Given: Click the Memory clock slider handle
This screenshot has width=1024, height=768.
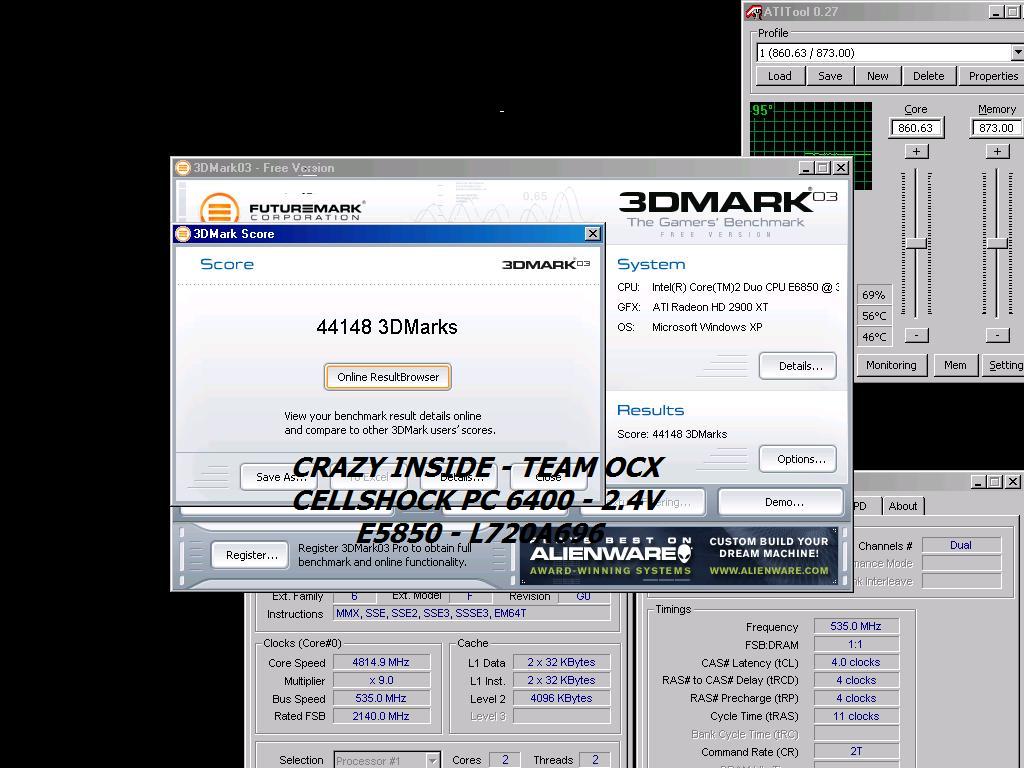Looking at the screenshot, I should [x=997, y=244].
